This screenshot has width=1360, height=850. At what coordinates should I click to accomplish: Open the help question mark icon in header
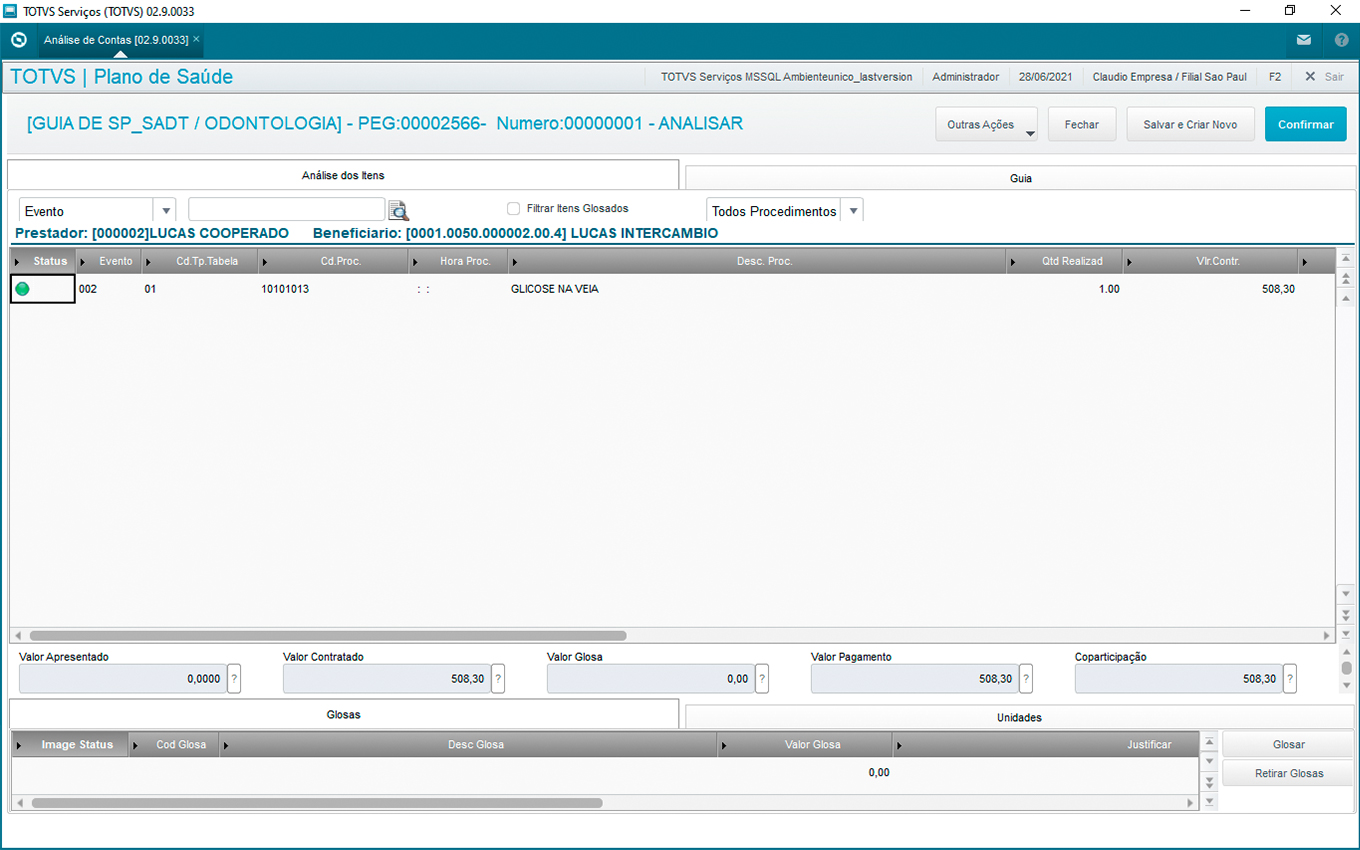point(1342,41)
